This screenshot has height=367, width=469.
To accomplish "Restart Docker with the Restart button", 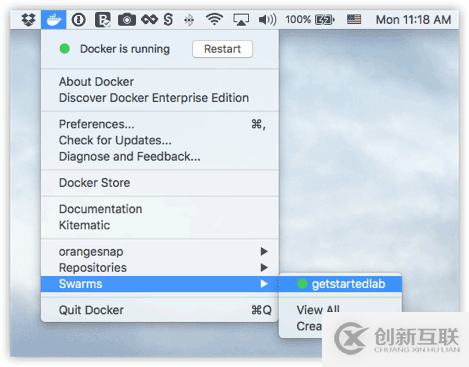I will pyautogui.click(x=222, y=49).
